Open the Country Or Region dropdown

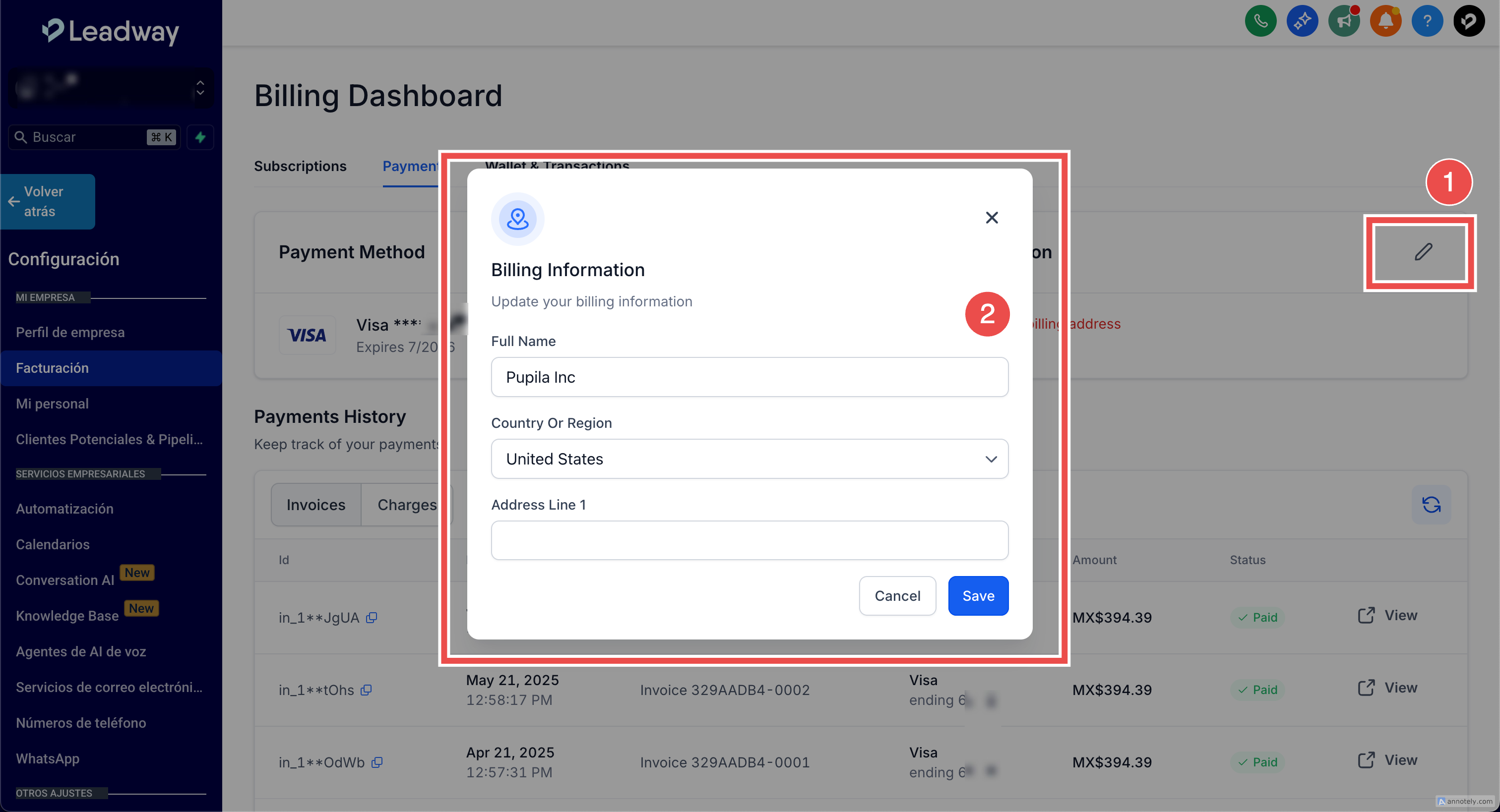pyautogui.click(x=749, y=459)
